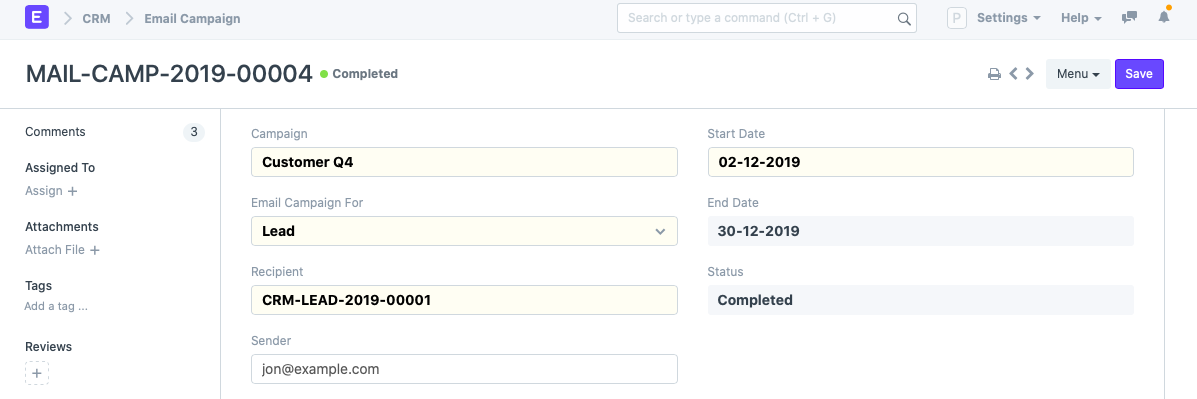Add a review with plus box
Image resolution: width=1197 pixels, height=399 pixels.
[x=37, y=373]
